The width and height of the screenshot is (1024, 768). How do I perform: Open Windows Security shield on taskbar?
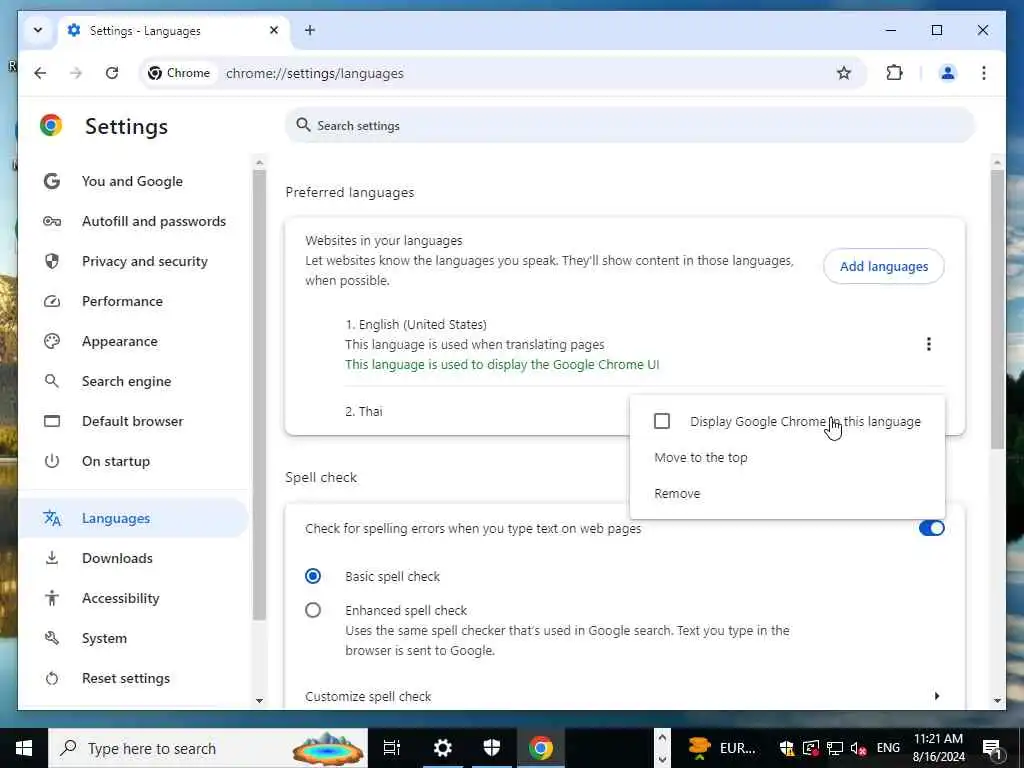point(491,748)
